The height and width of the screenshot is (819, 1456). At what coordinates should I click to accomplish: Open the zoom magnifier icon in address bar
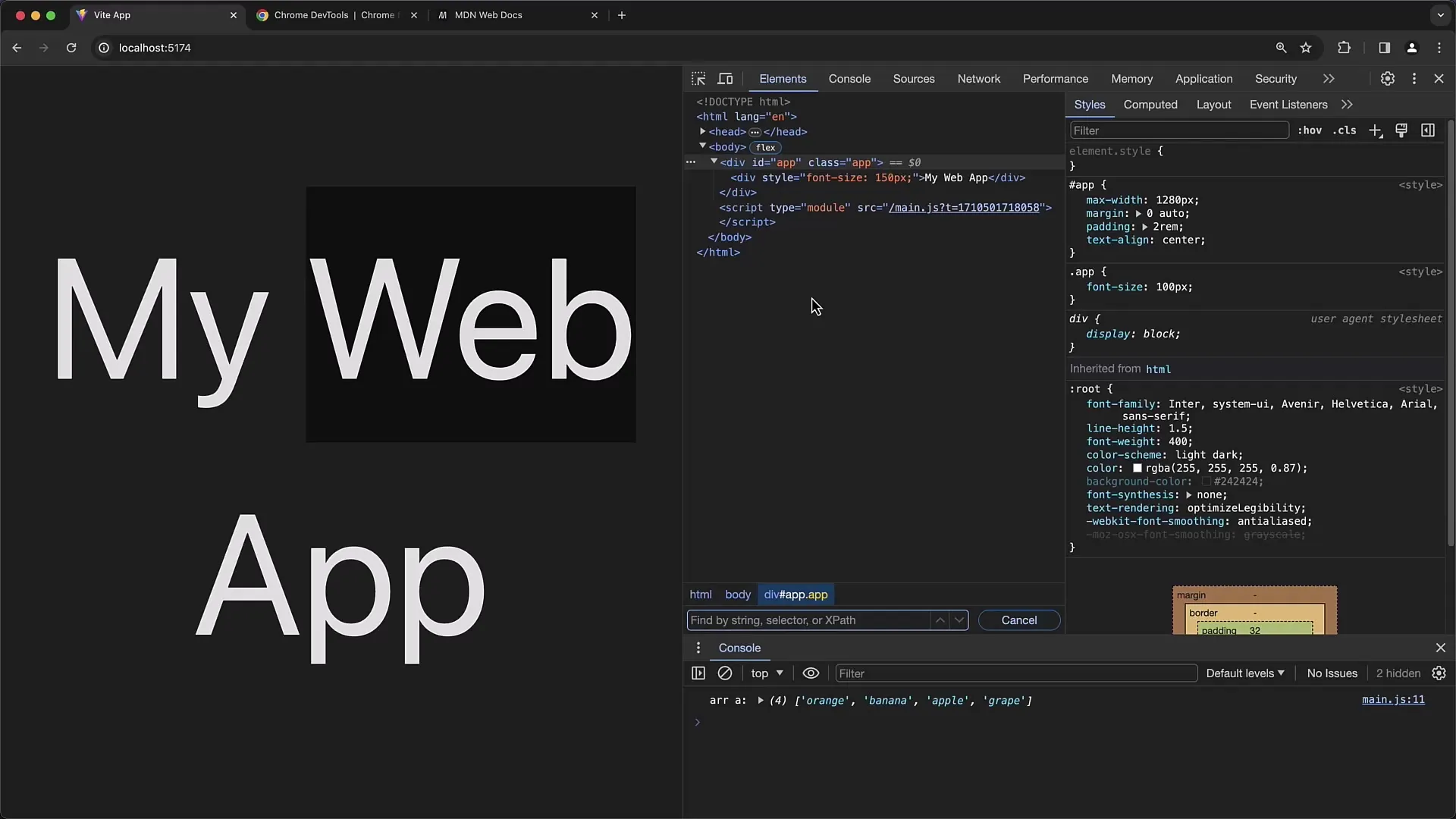(x=1281, y=48)
